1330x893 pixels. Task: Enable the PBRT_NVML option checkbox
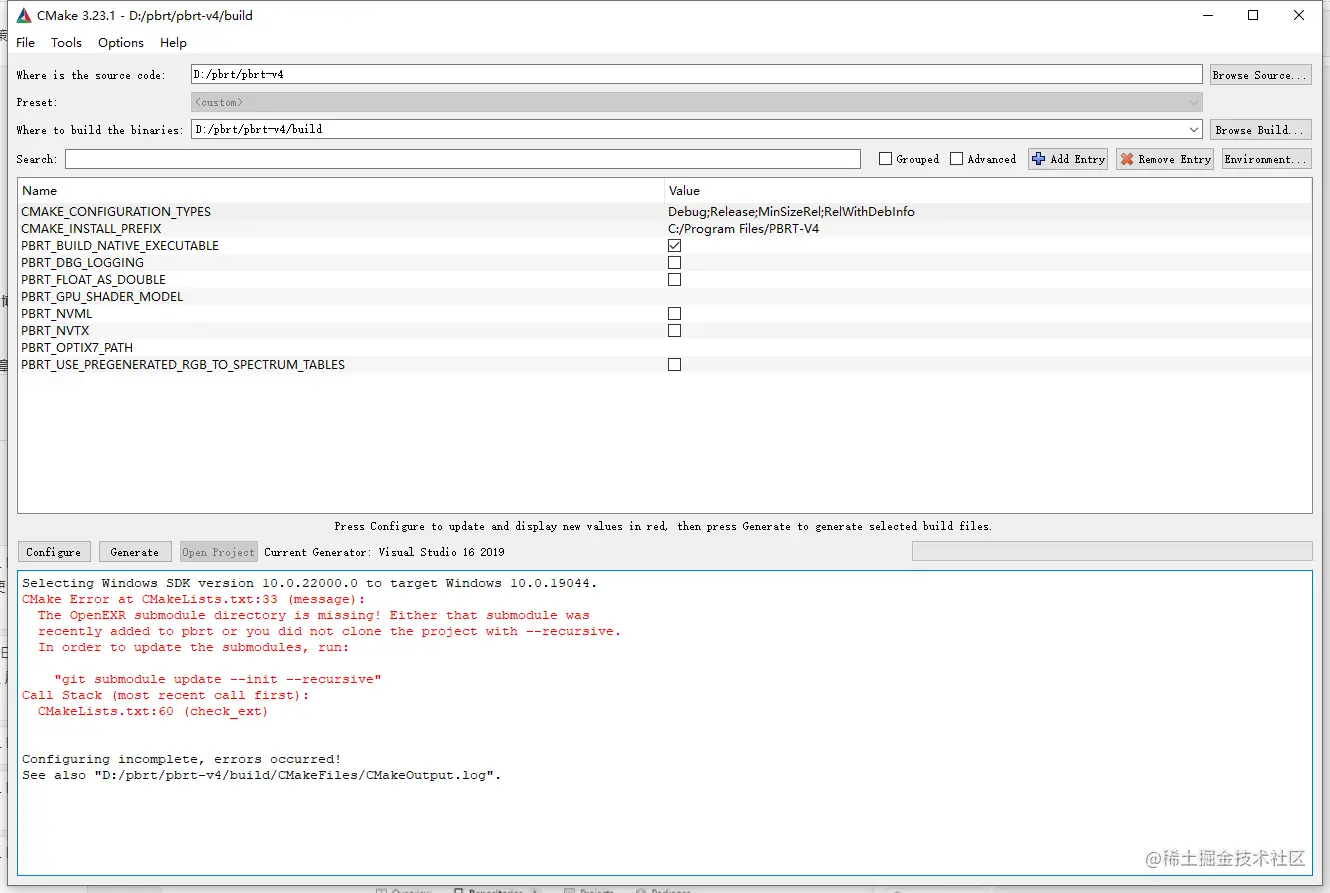coord(675,314)
